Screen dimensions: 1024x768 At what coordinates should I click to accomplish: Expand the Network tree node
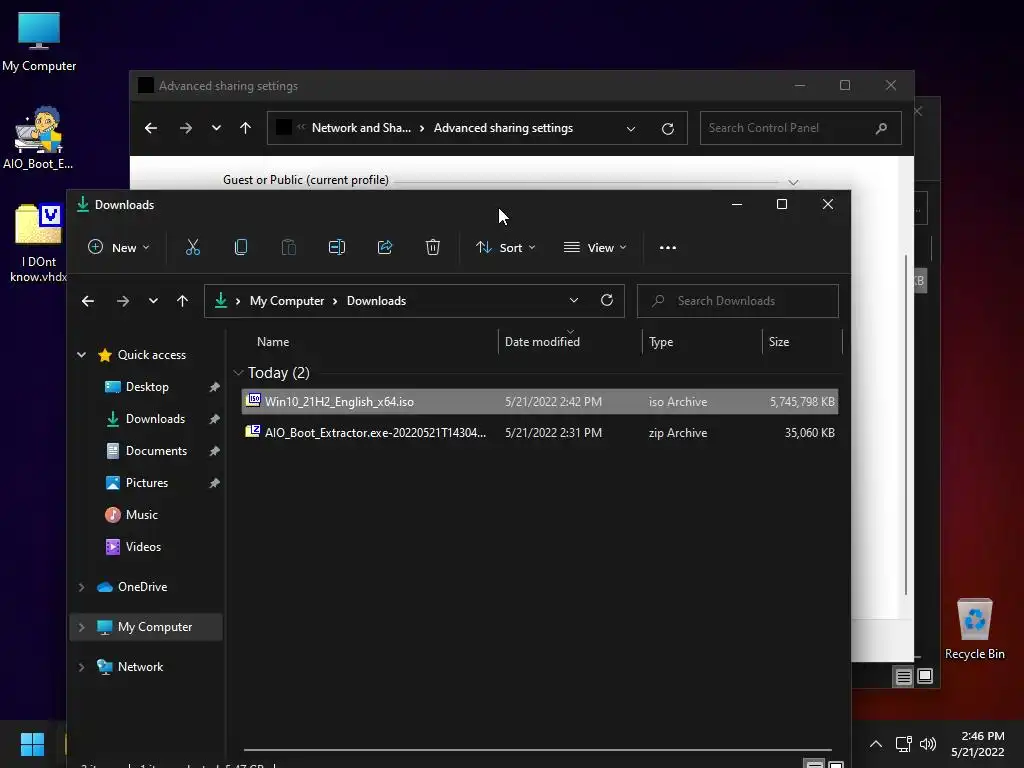[82, 667]
